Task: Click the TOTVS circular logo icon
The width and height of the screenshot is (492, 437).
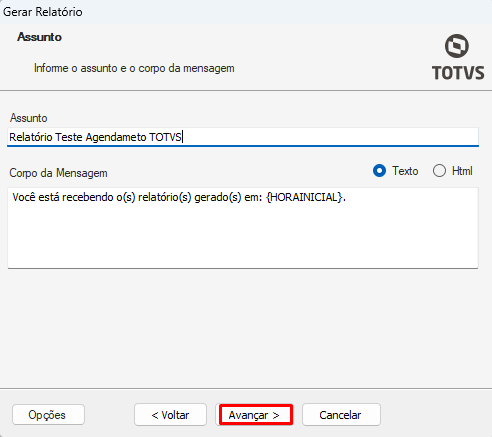Action: click(x=457, y=46)
